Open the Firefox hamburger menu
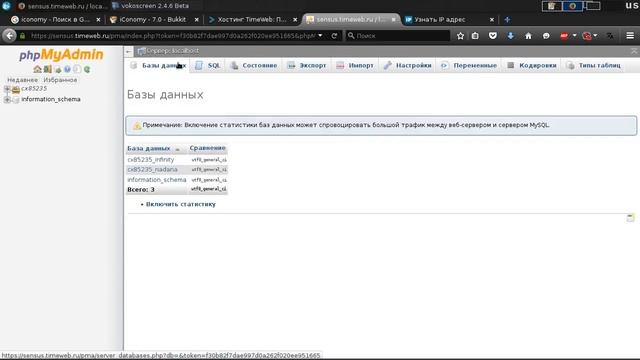The image size is (640, 360). coord(630,36)
